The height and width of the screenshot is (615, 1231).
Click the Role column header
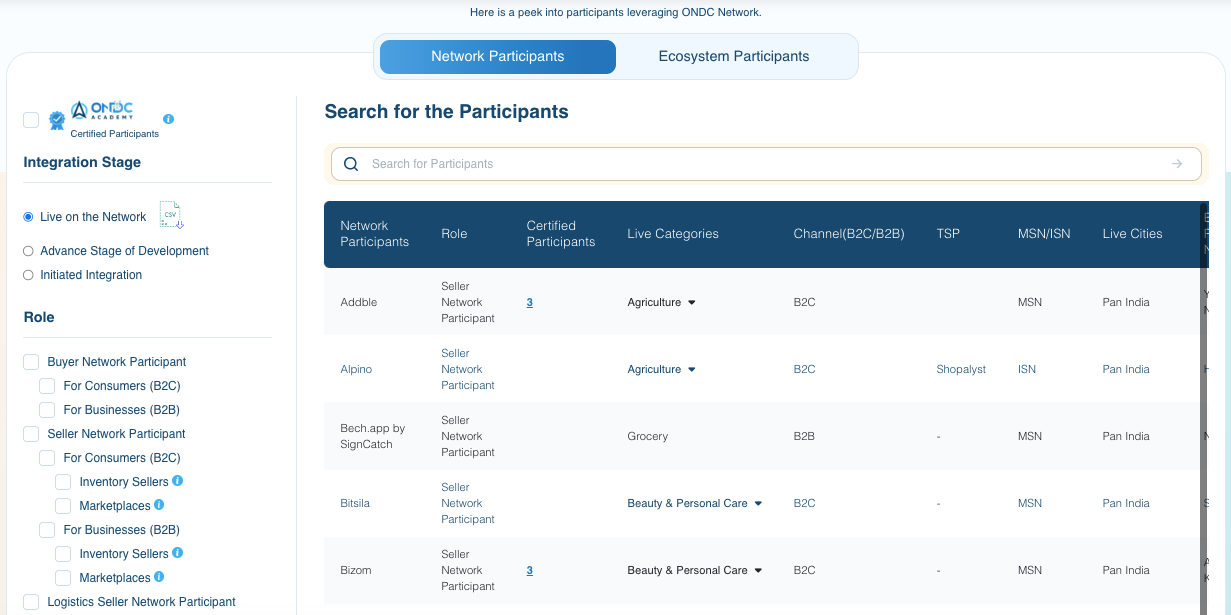tap(454, 234)
